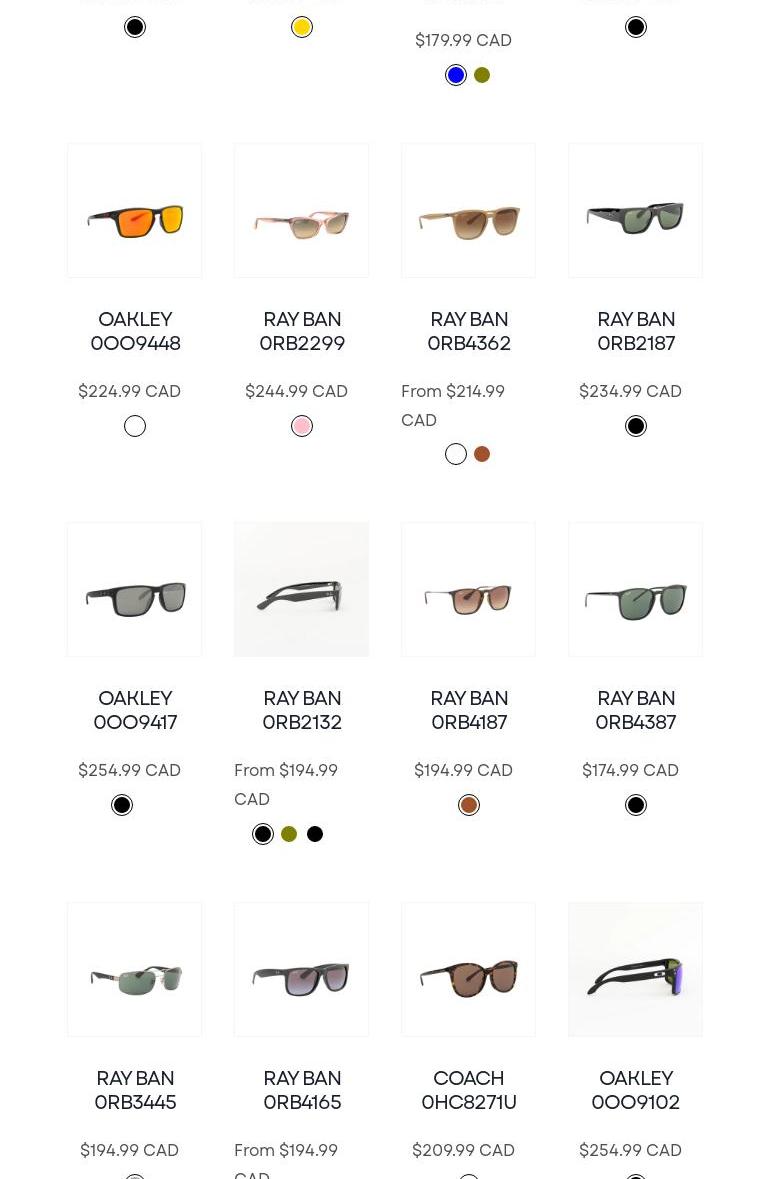The width and height of the screenshot is (770, 1179).
Task: Open the Oakley 0OO9102 side-view product image
Action: click(635, 969)
